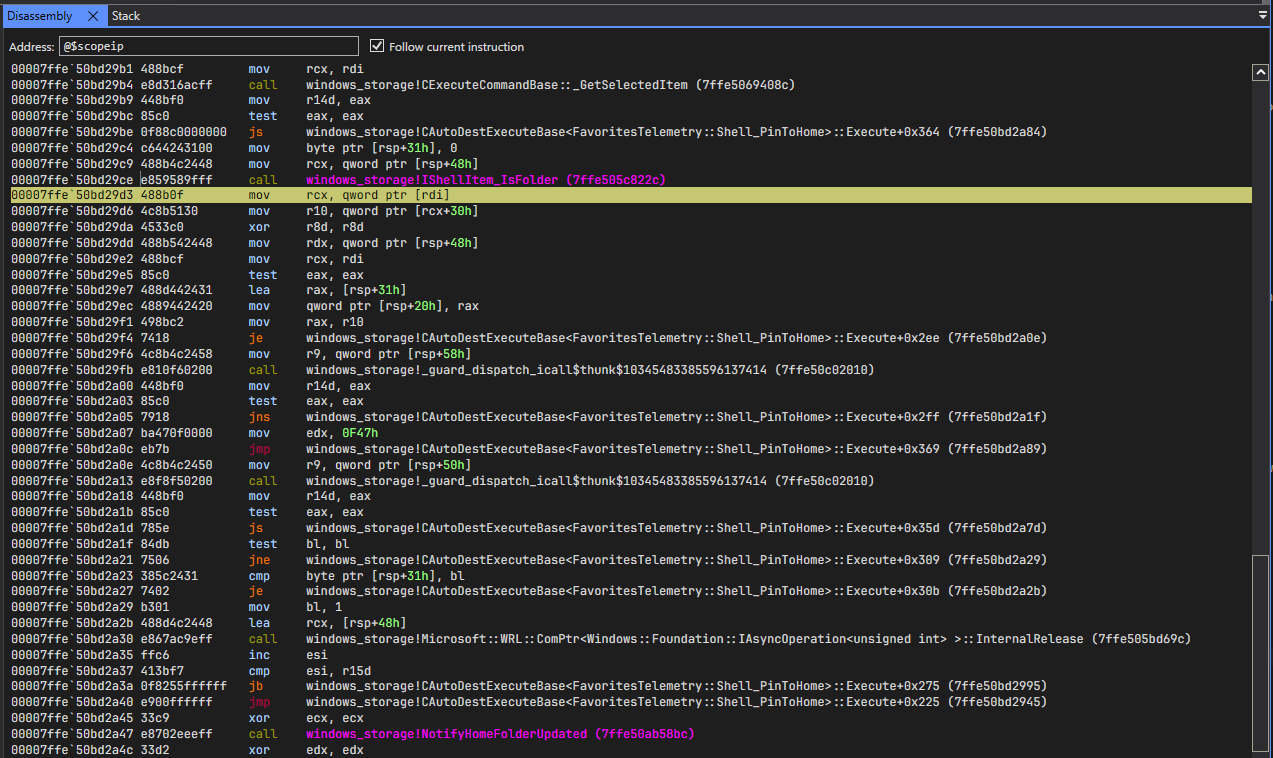Open the window options dropdown arrow at top right
The height and width of the screenshot is (758, 1273).
click(1262, 16)
